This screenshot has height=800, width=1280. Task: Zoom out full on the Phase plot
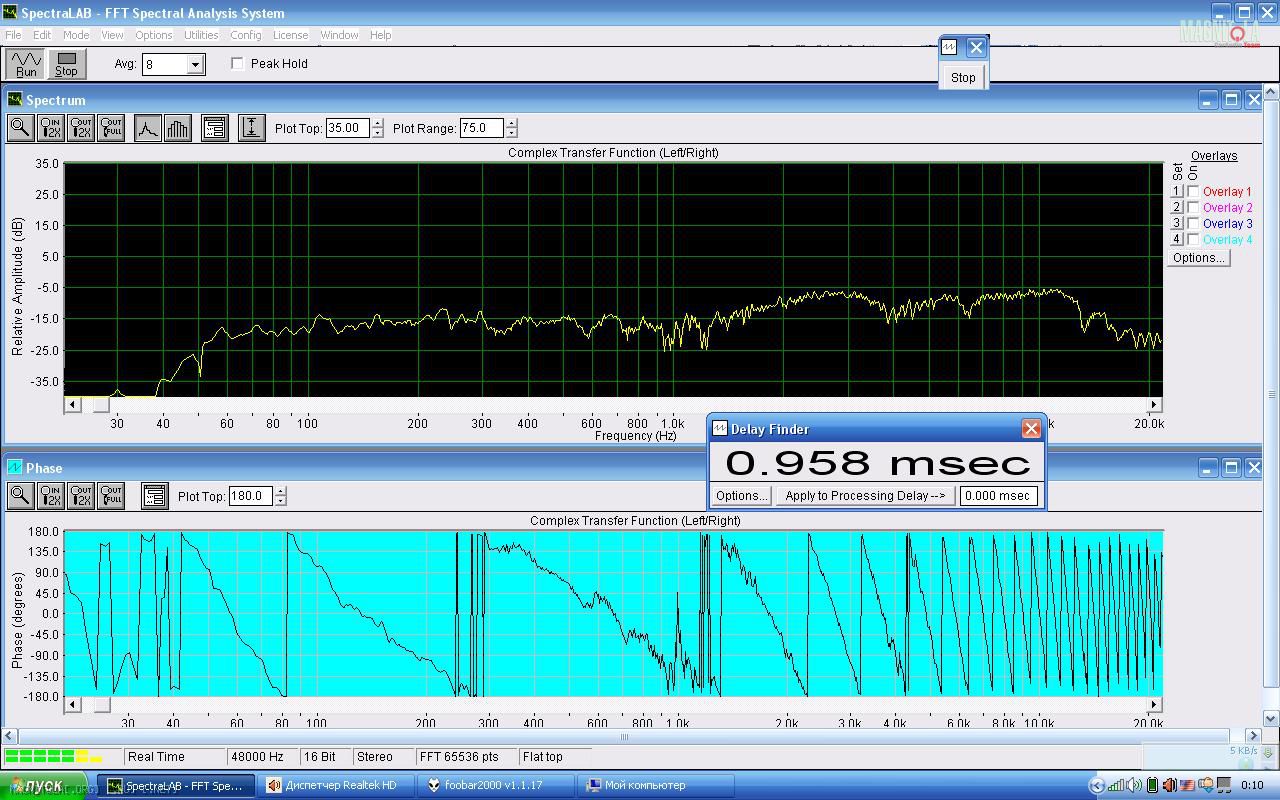111,496
